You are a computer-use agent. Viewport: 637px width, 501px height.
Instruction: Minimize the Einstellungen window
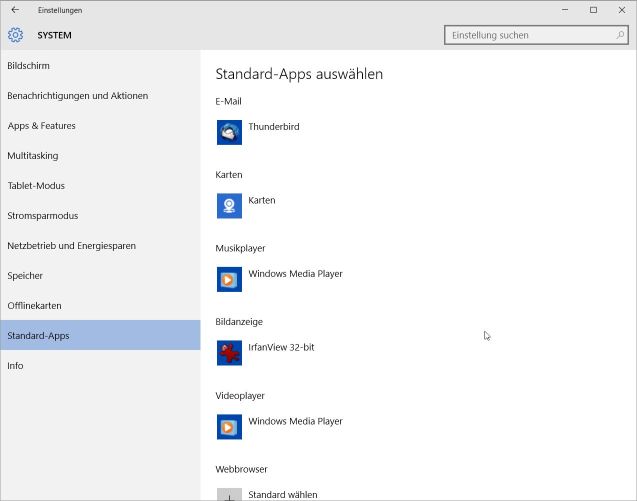pyautogui.click(x=565, y=10)
